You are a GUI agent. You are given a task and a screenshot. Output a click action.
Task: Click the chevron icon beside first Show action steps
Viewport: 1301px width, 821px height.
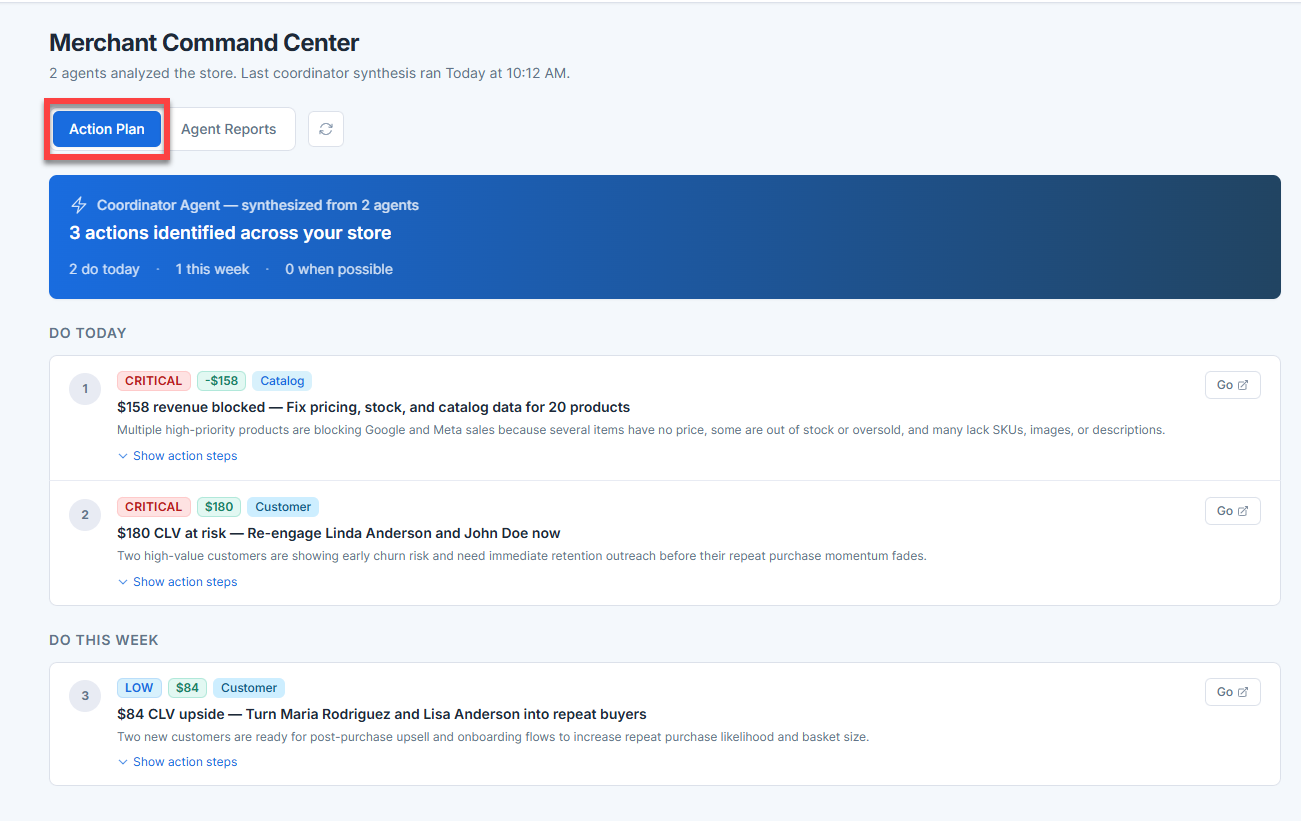pos(123,456)
